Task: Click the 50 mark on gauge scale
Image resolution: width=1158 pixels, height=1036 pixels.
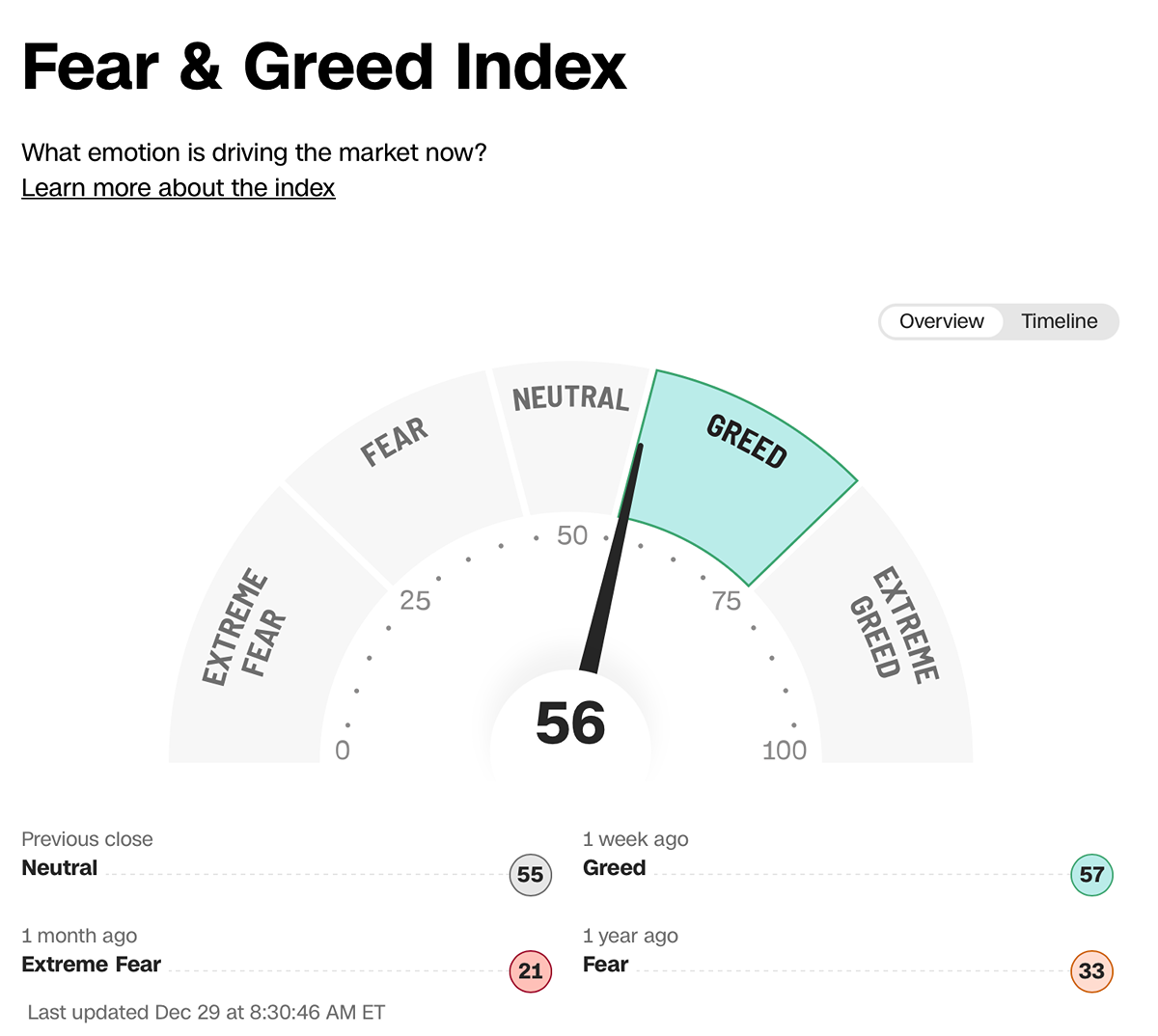Action: [x=572, y=535]
